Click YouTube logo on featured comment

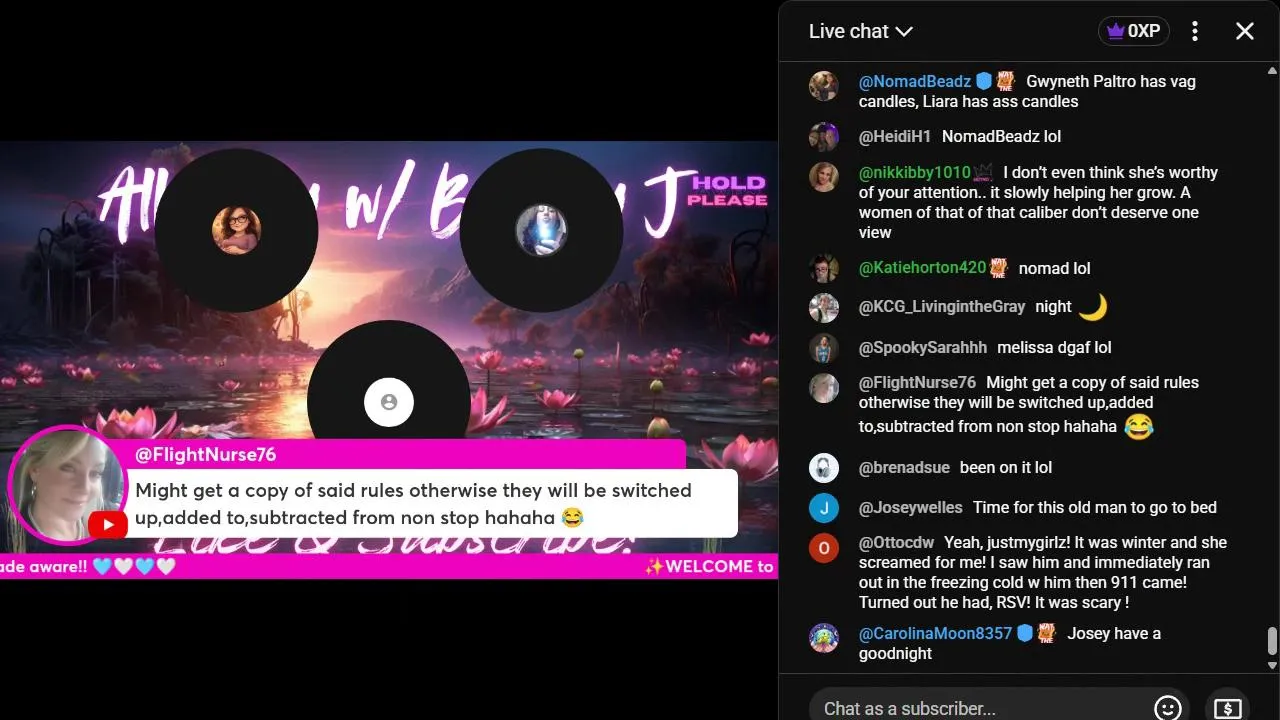tap(107, 524)
